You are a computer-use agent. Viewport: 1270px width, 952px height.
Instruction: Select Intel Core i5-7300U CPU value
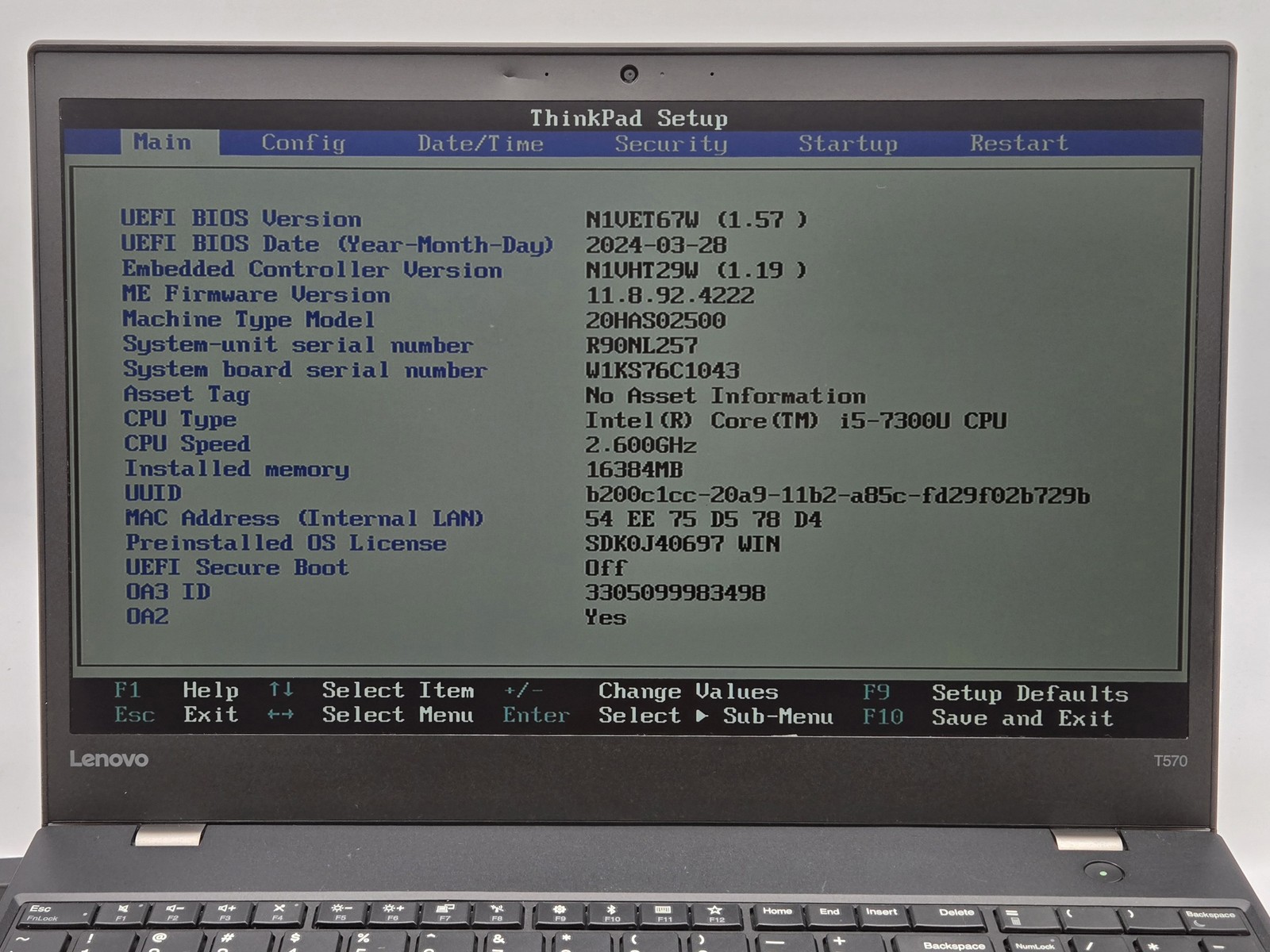[796, 420]
